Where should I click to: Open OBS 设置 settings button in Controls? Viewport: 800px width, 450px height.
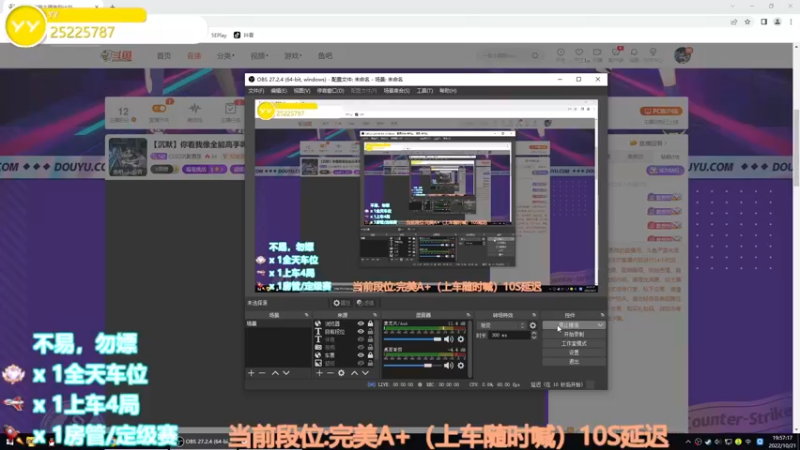click(x=574, y=353)
